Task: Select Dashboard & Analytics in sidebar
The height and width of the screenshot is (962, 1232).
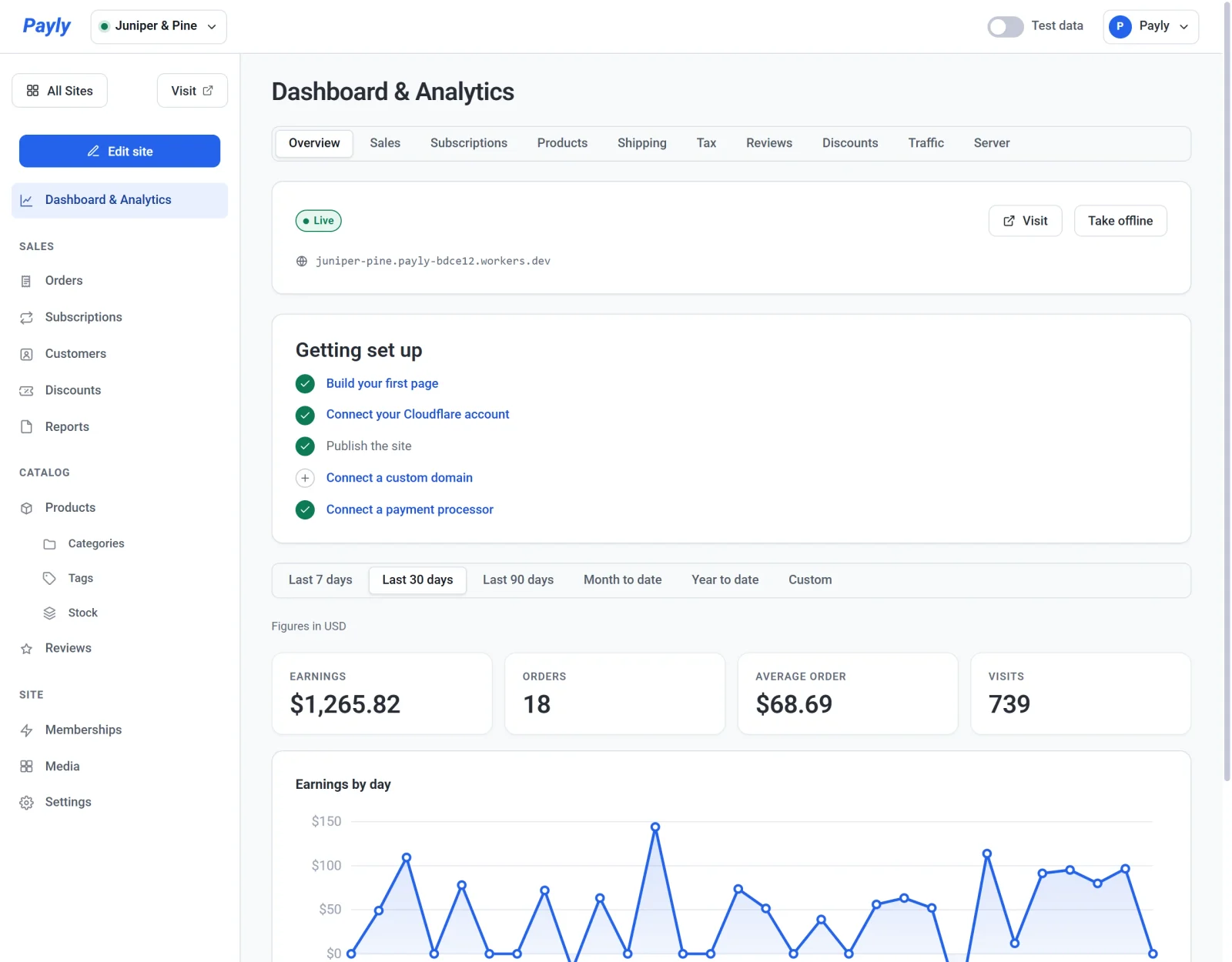Action: point(119,200)
